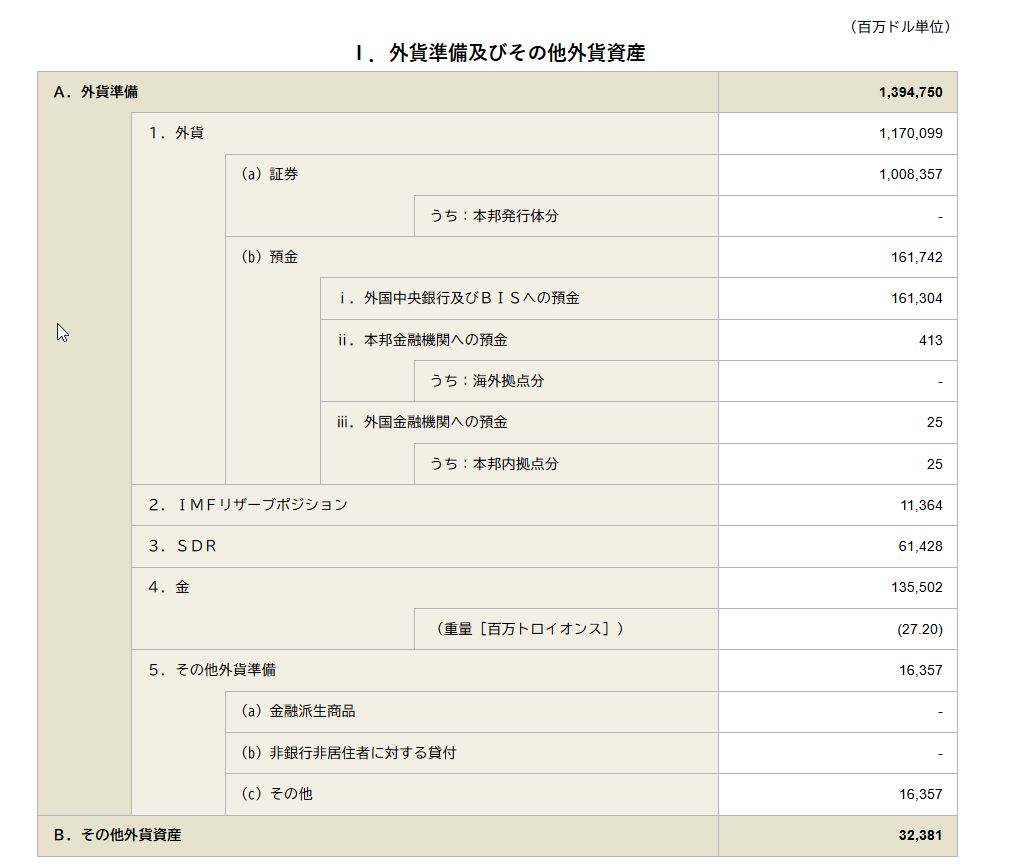Select the IMFリザーブポジション row
This screenshot has width=1013, height=868.
(248, 505)
